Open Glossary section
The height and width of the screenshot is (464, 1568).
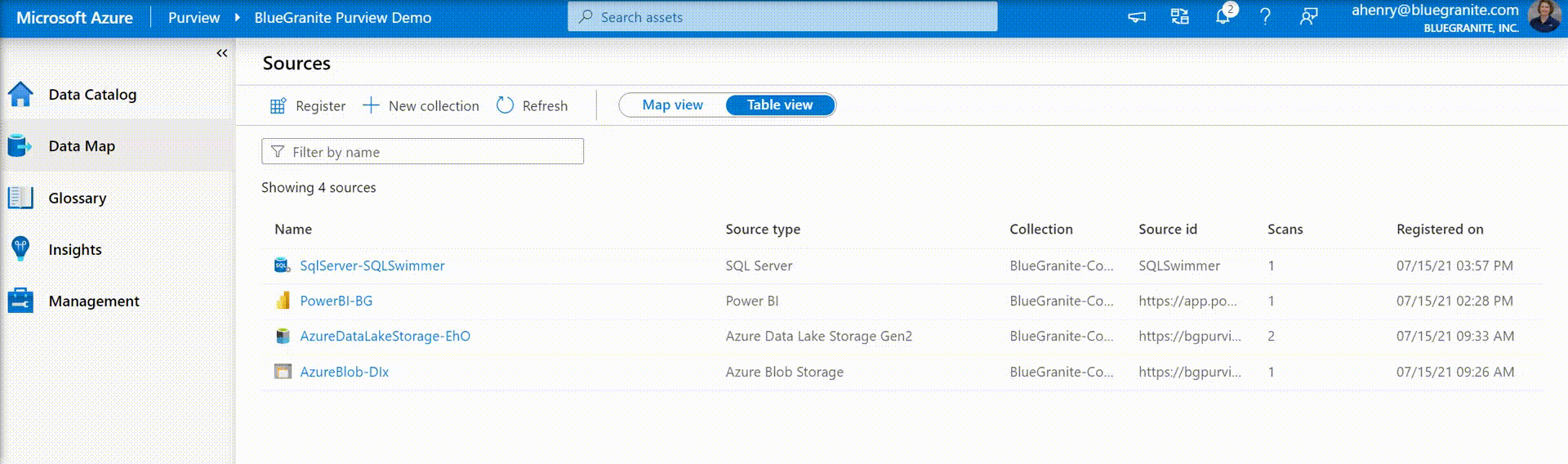click(x=78, y=198)
